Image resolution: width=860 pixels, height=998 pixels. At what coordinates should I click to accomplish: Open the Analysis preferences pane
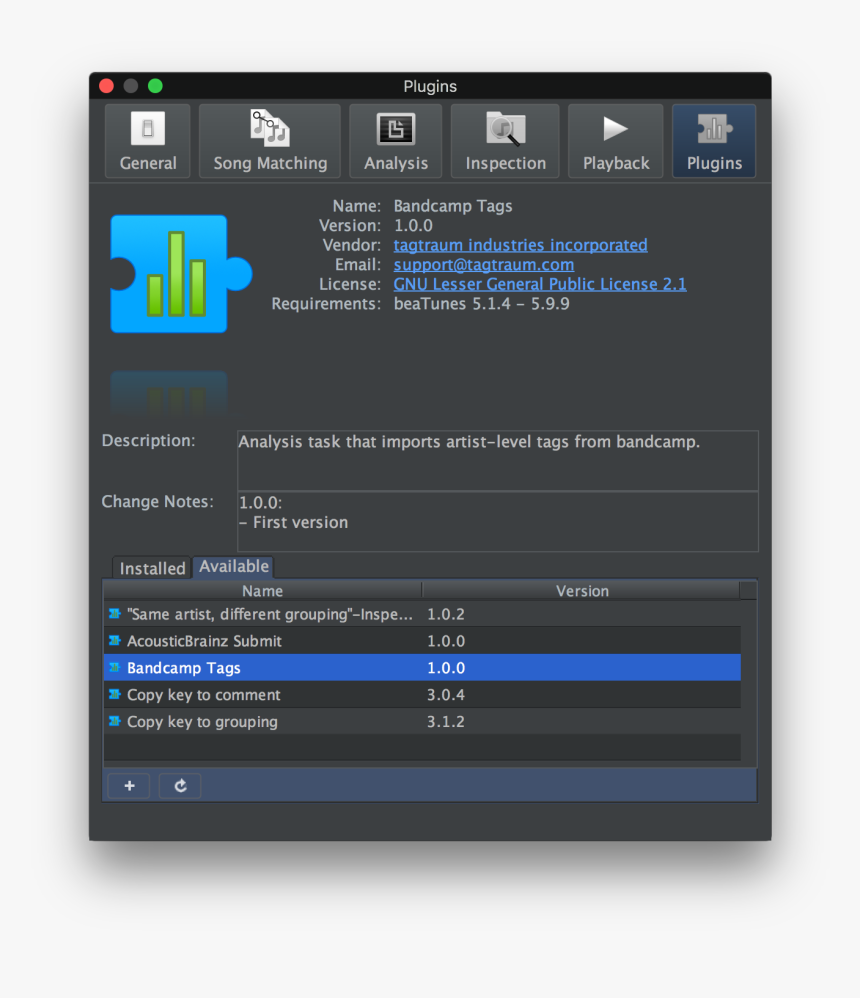click(x=395, y=141)
